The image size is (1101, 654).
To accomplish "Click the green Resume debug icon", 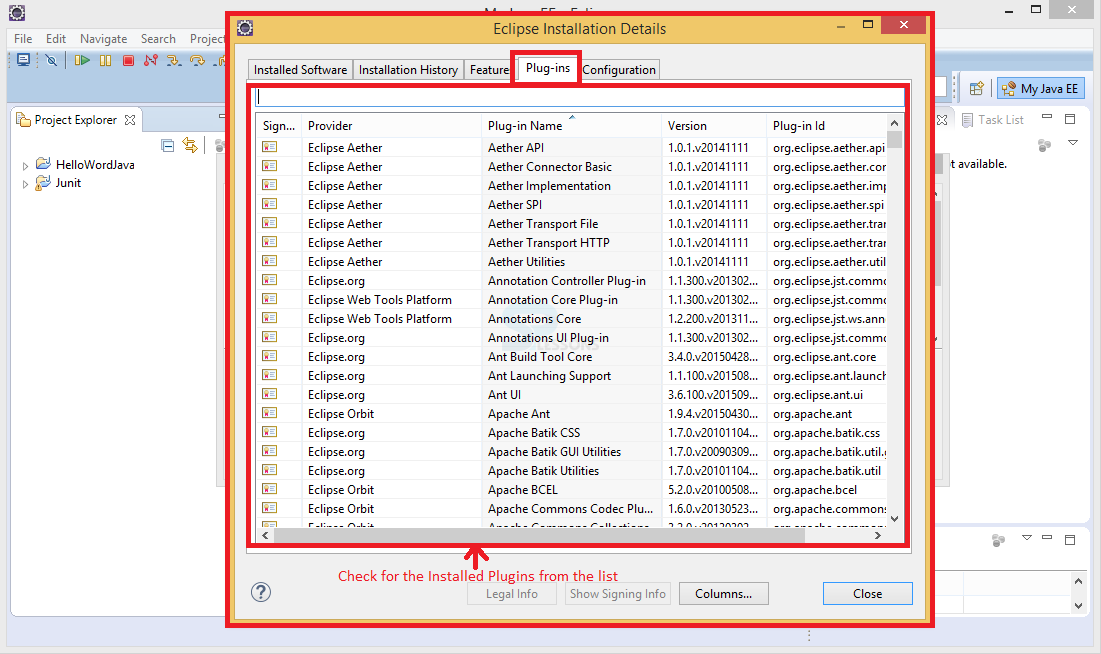I will pos(82,60).
